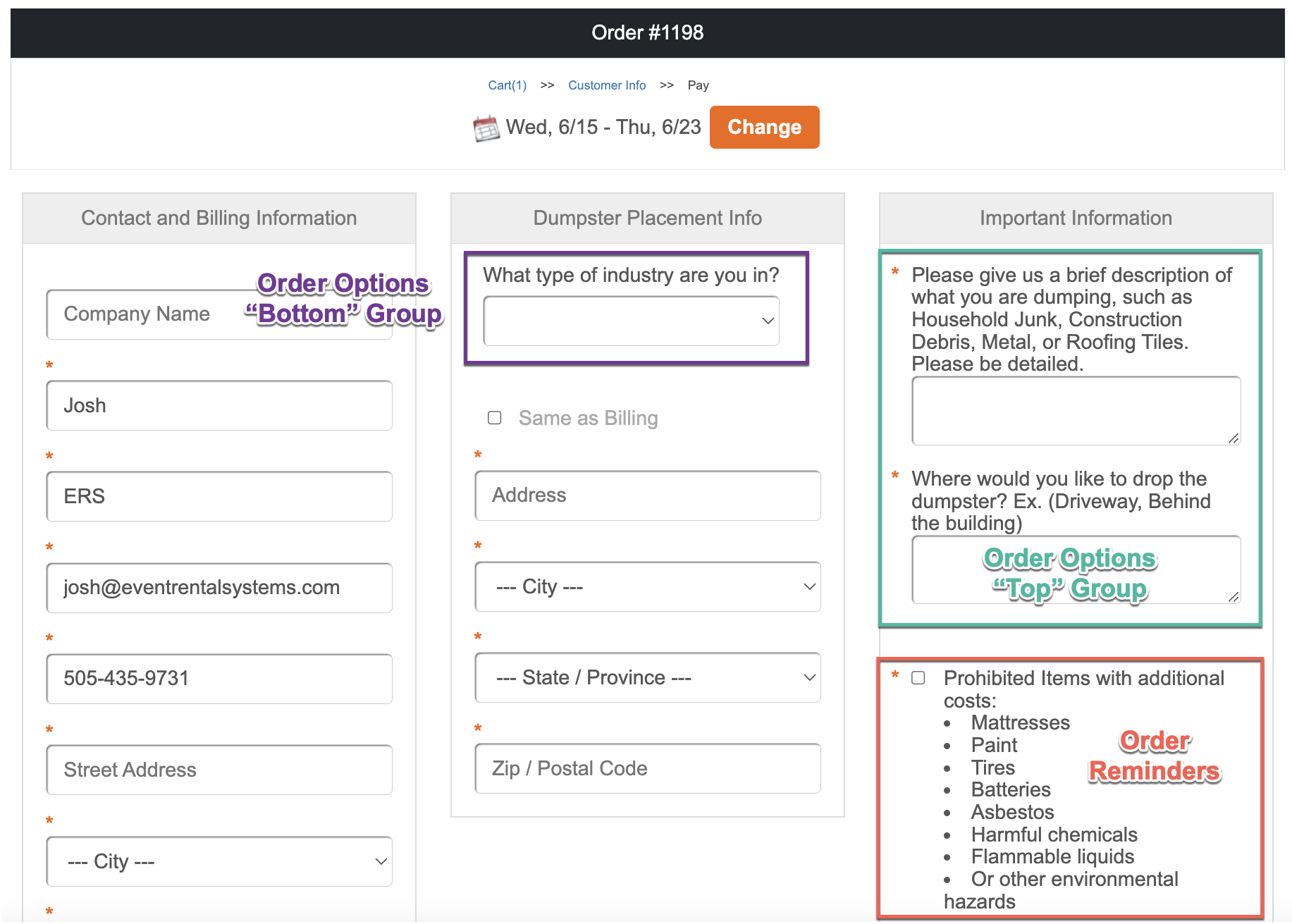Focus the placement Address input field

[x=647, y=495]
